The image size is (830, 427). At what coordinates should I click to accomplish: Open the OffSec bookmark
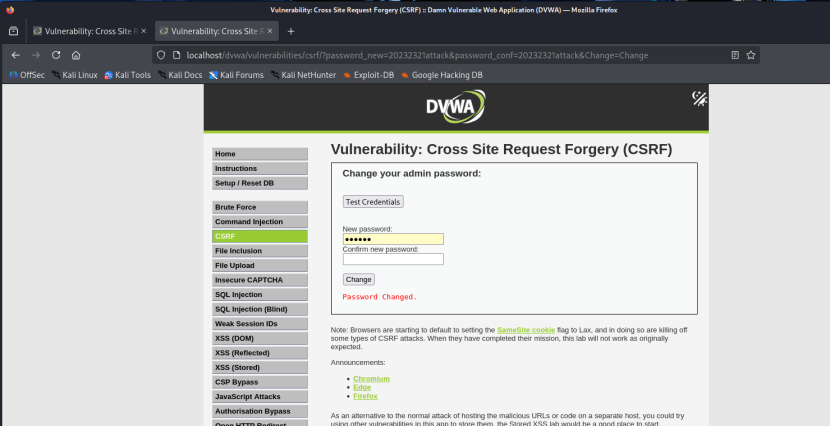26,75
